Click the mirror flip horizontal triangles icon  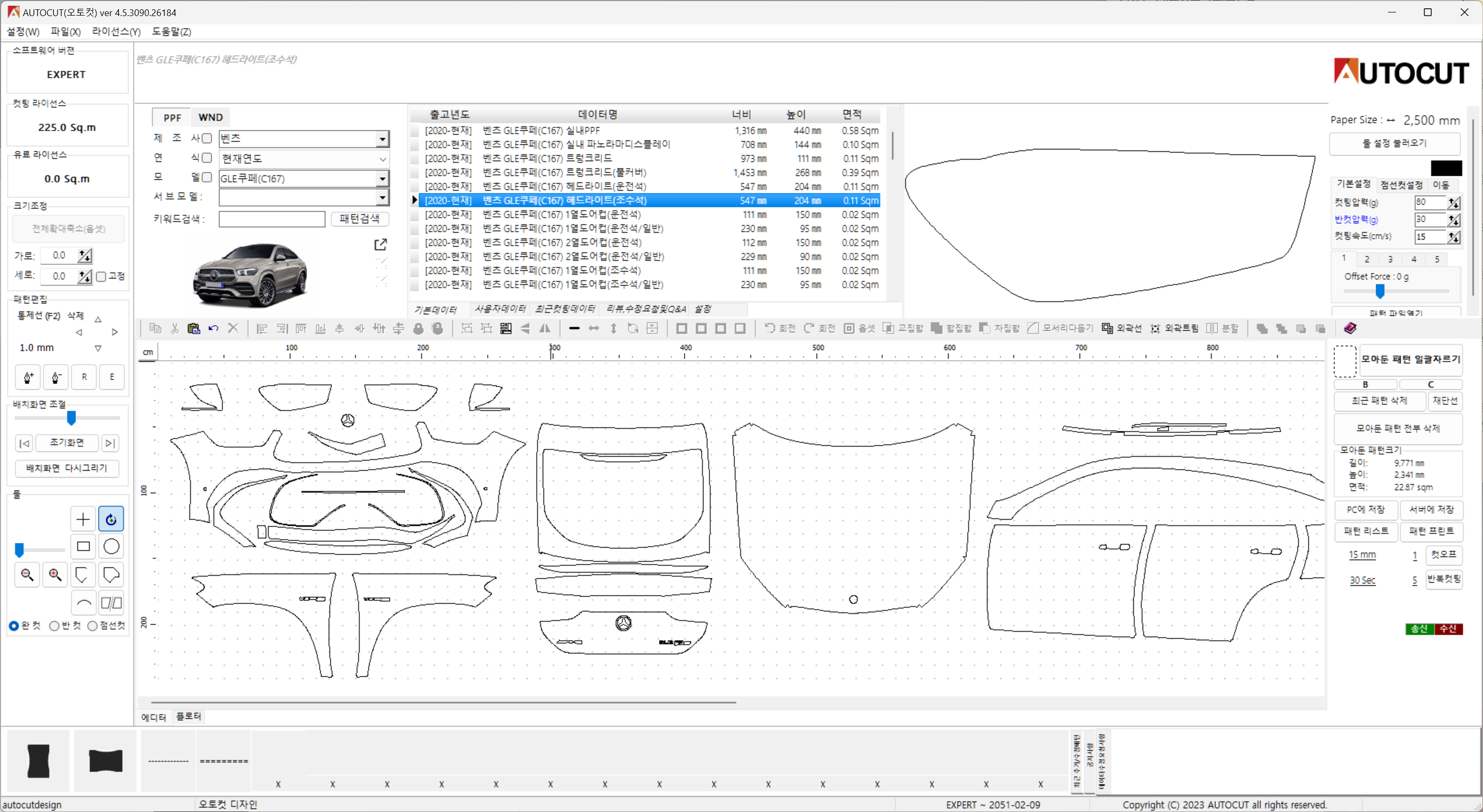pyautogui.click(x=545, y=328)
